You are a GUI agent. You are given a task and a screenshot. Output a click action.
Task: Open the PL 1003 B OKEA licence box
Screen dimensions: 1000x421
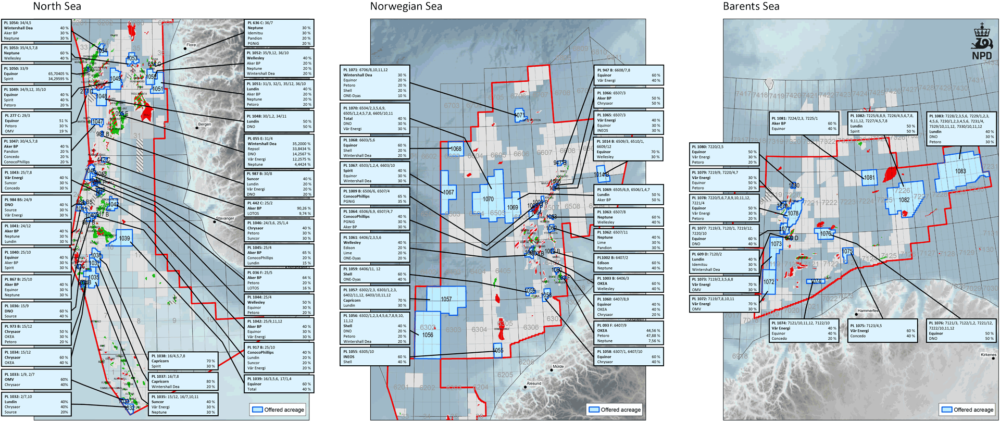click(628, 283)
